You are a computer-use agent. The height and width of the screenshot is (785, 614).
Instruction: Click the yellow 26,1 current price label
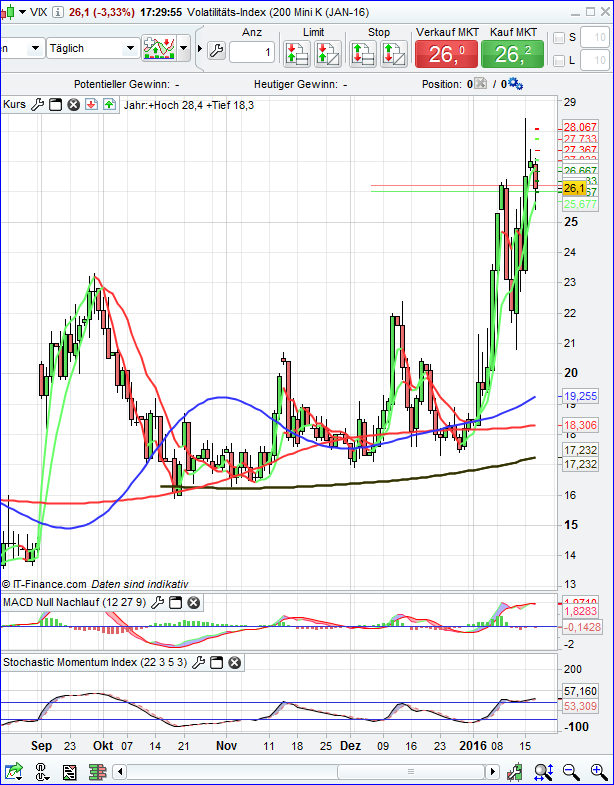pos(574,188)
